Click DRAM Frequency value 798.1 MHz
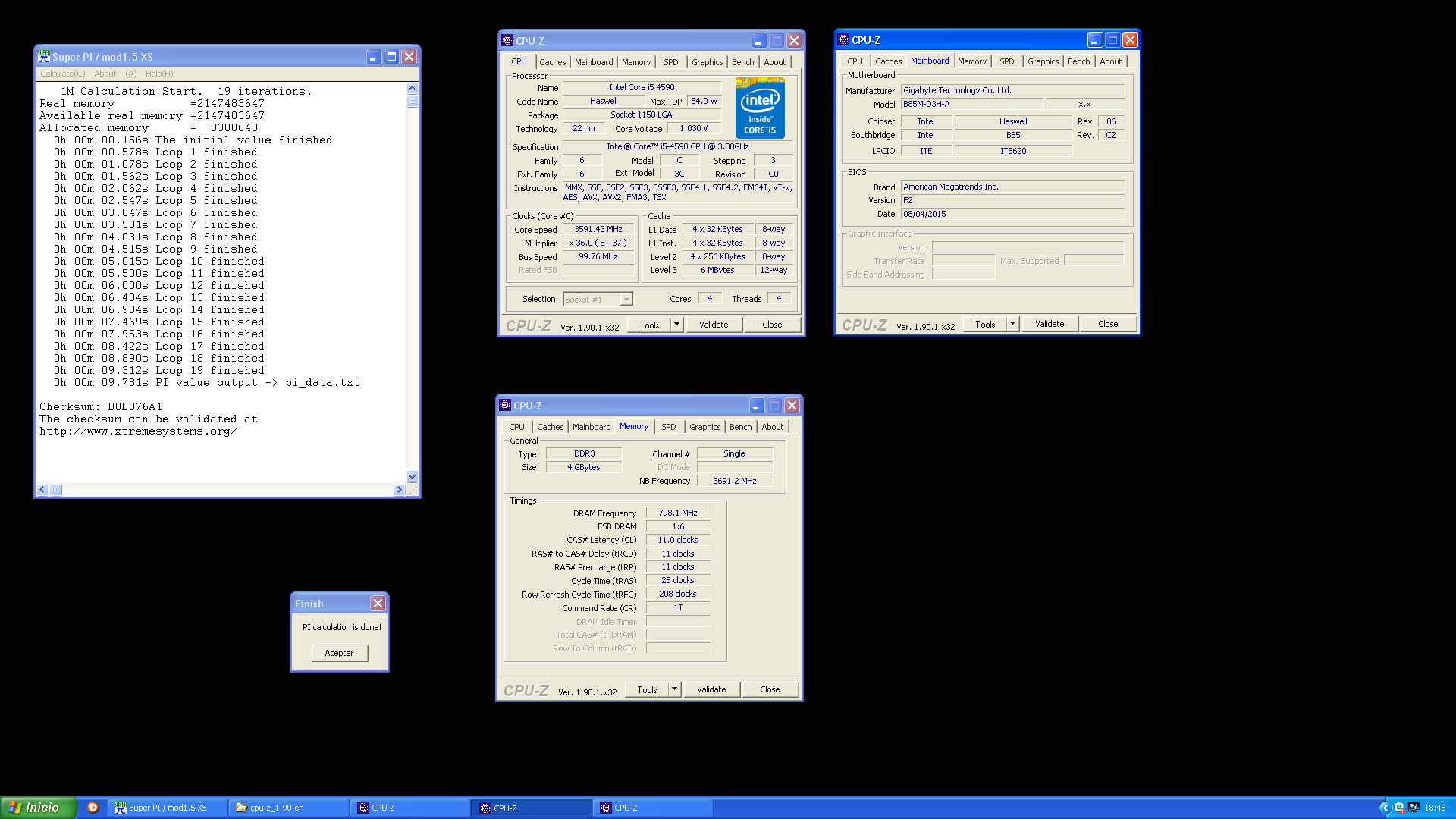 click(678, 513)
